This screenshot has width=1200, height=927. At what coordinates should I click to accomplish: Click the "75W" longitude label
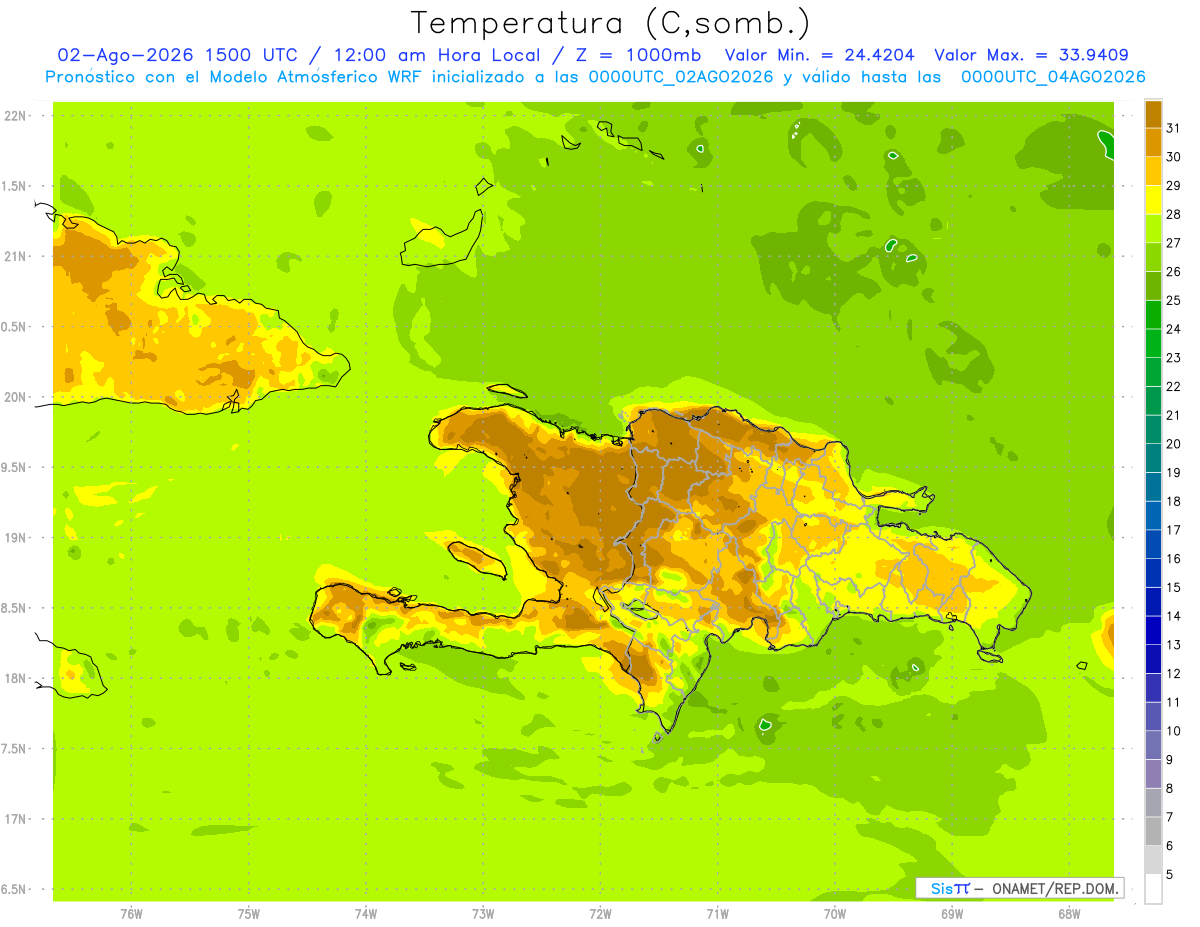point(249,914)
